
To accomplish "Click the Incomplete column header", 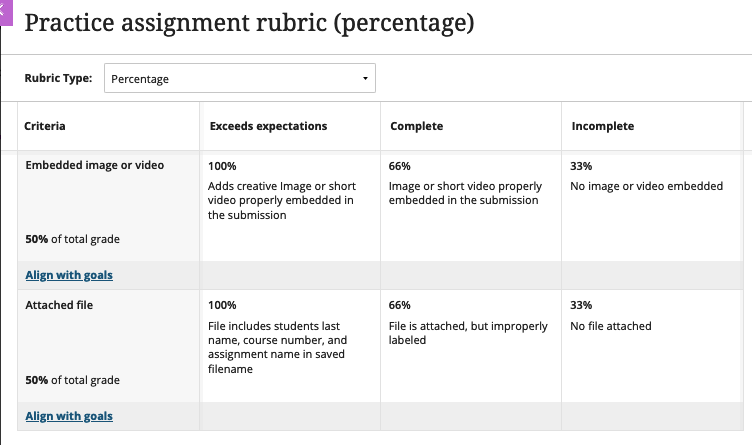I will 602,126.
